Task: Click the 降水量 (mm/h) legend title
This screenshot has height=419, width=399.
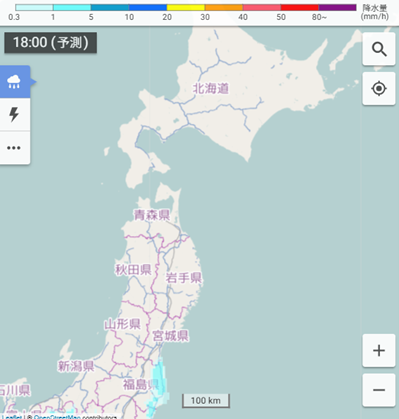Action: (375, 12)
